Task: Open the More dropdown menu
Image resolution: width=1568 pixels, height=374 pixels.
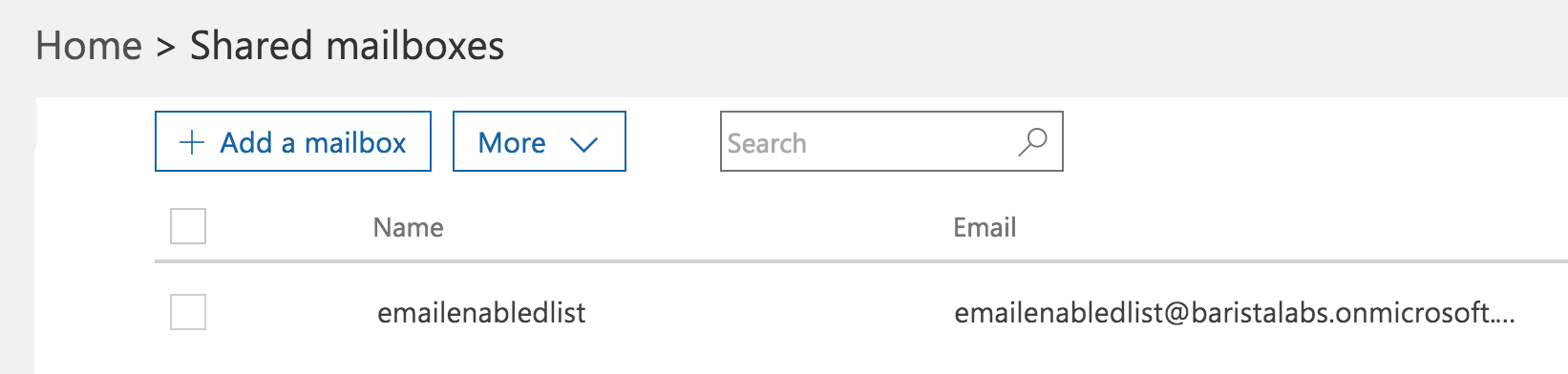Action: [x=540, y=141]
